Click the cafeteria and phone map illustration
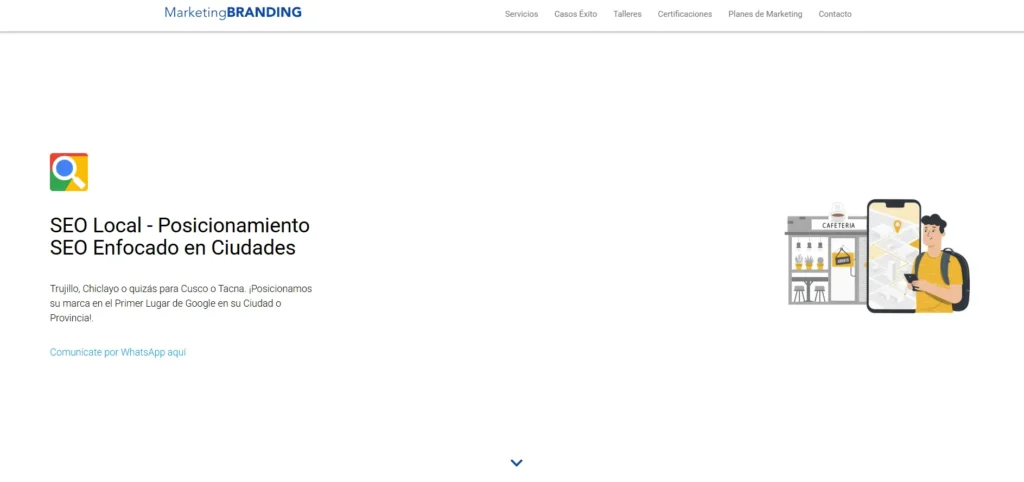Viewport: 1024px width, 482px height. point(877,256)
